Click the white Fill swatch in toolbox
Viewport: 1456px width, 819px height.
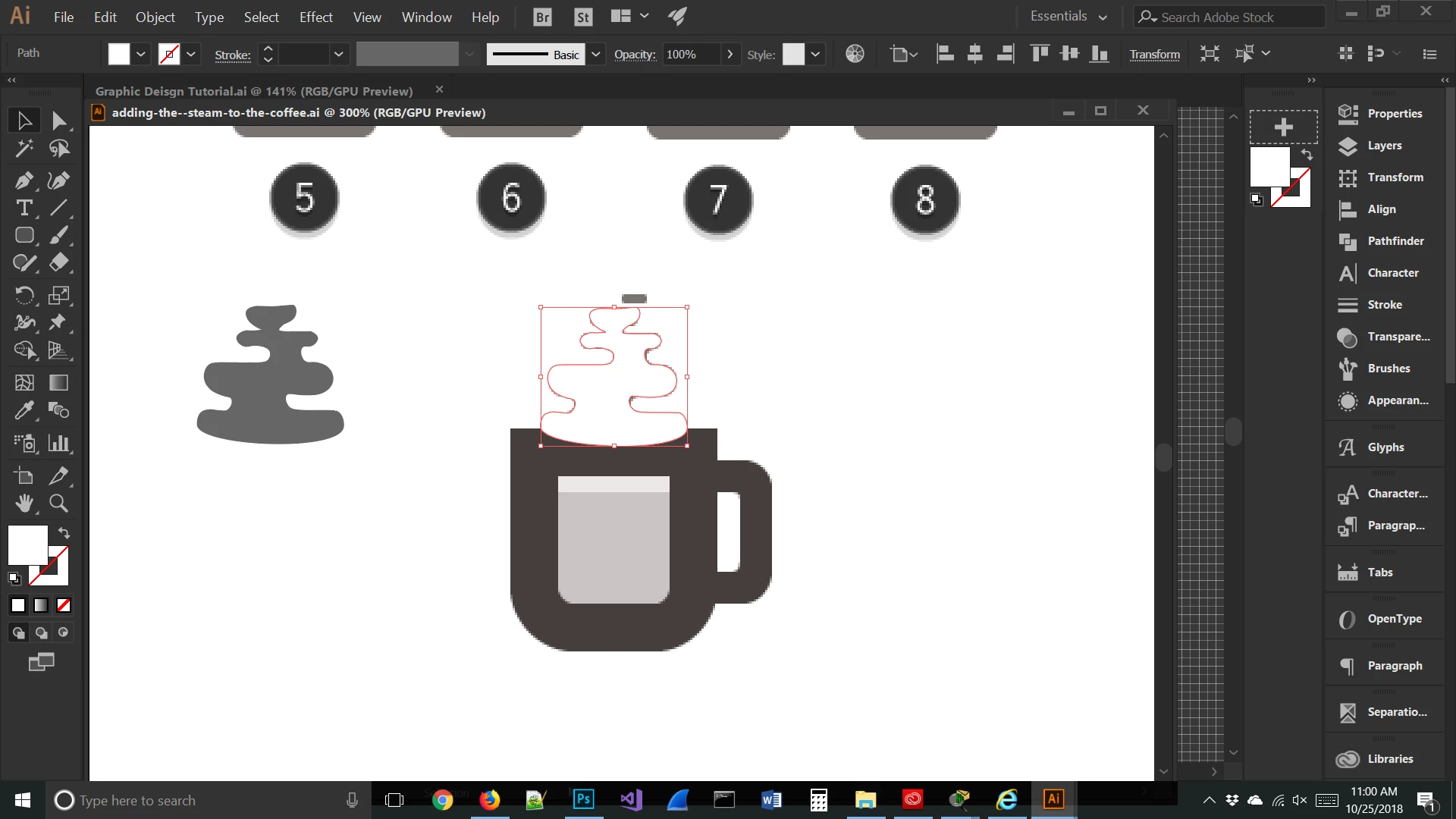27,544
